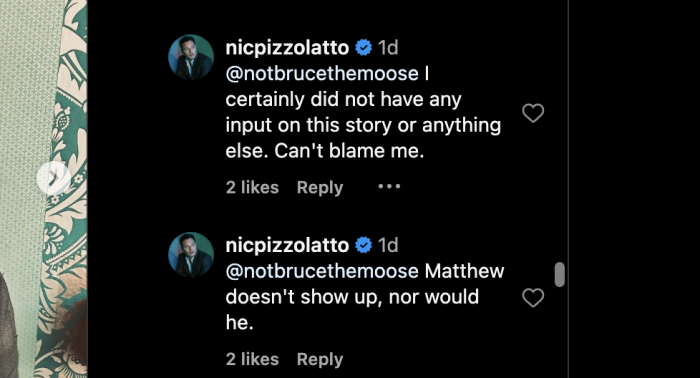Screen dimensions: 700x378
Task: Go to next photo with the arrow button
Action: click(x=53, y=179)
